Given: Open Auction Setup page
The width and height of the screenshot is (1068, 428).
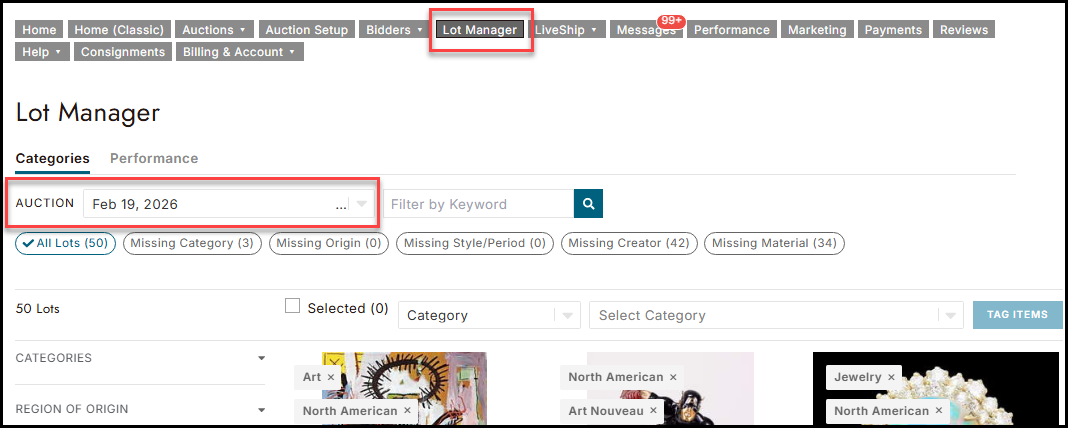Looking at the screenshot, I should point(307,30).
